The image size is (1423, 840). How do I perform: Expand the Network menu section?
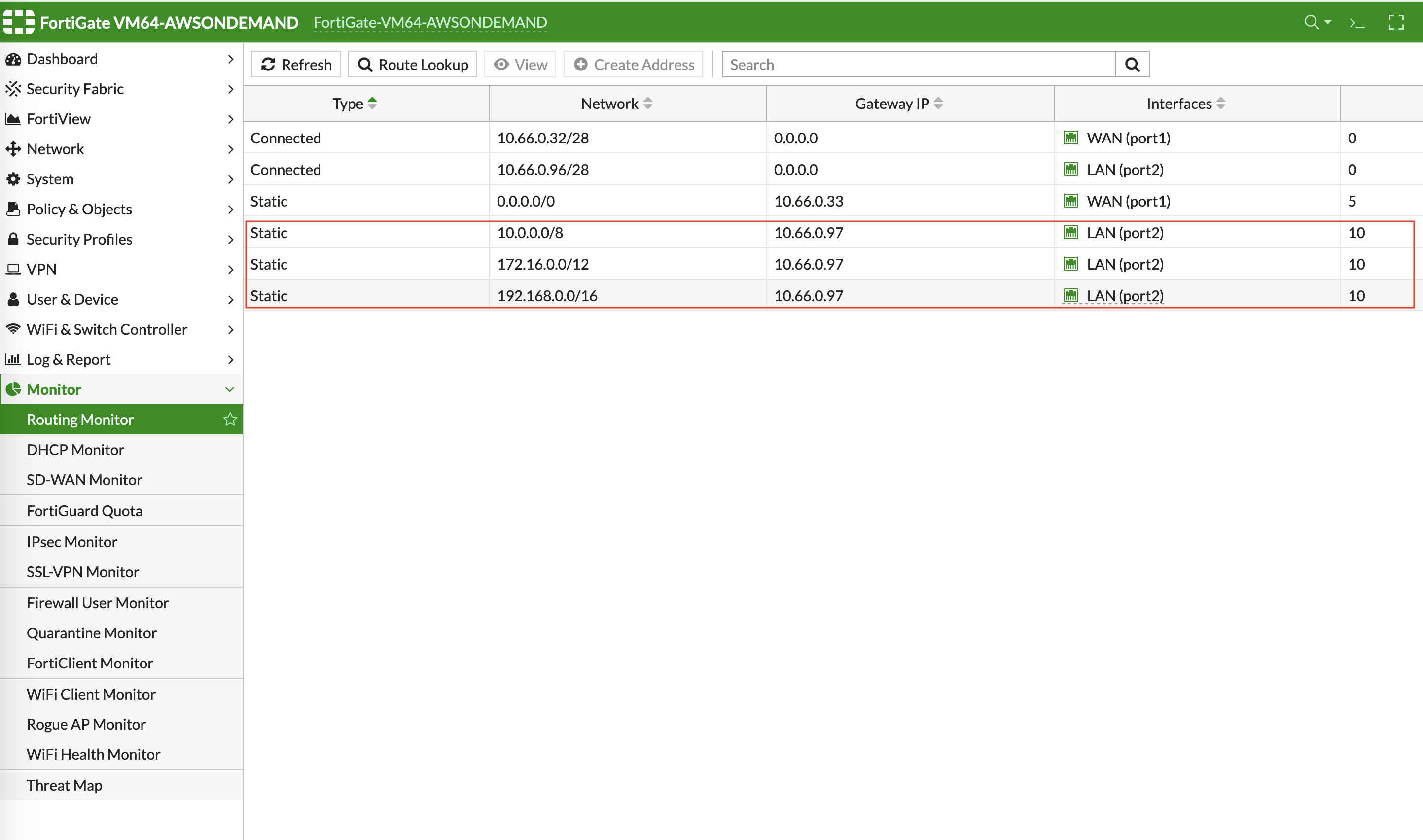tap(120, 148)
